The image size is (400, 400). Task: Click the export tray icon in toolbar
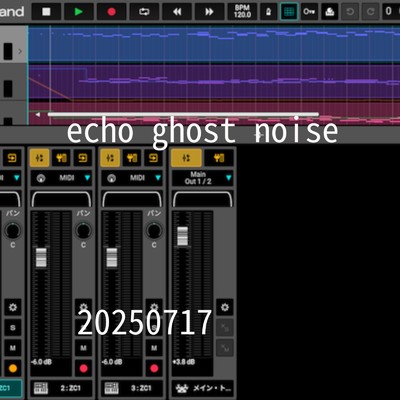330,12
